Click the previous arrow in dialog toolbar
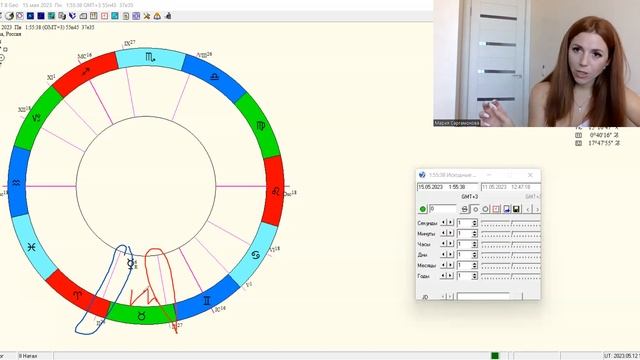 click(x=528, y=209)
